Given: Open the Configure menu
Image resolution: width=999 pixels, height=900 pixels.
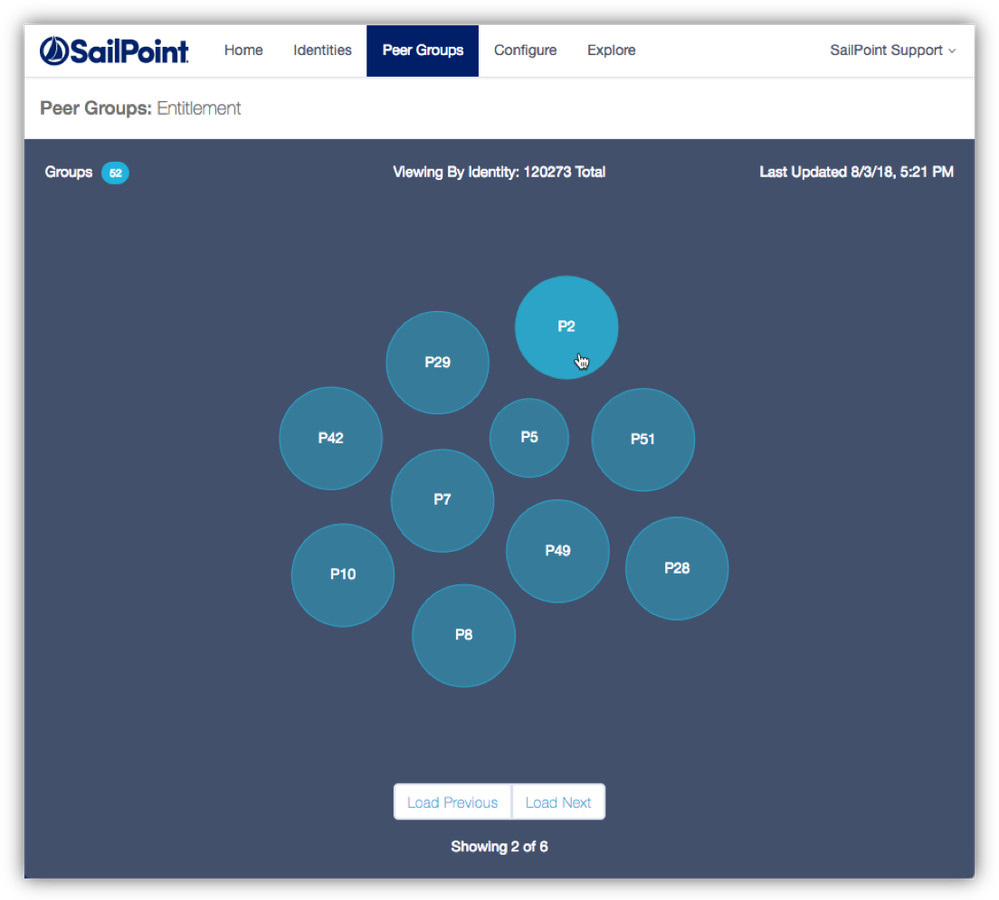Looking at the screenshot, I should (525, 51).
